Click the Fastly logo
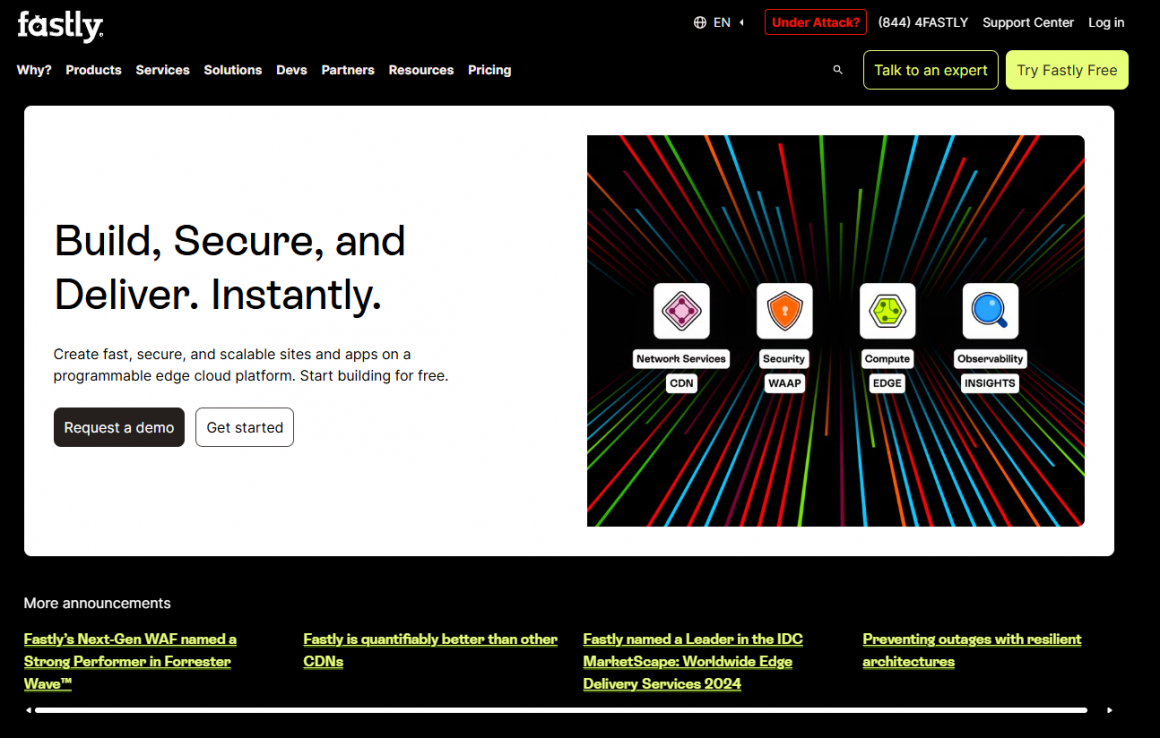The height and width of the screenshot is (738, 1160). click(60, 26)
